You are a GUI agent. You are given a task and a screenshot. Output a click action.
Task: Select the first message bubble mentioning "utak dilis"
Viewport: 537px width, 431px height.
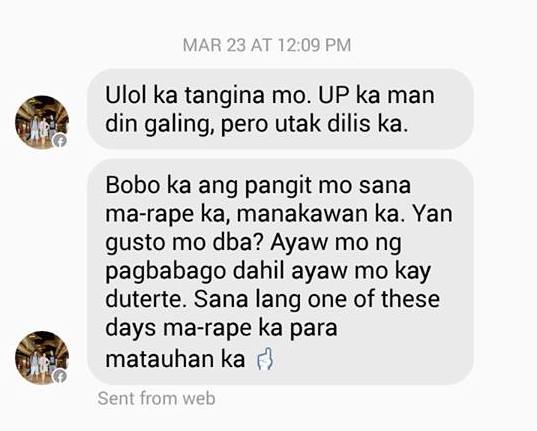[x=280, y=109]
